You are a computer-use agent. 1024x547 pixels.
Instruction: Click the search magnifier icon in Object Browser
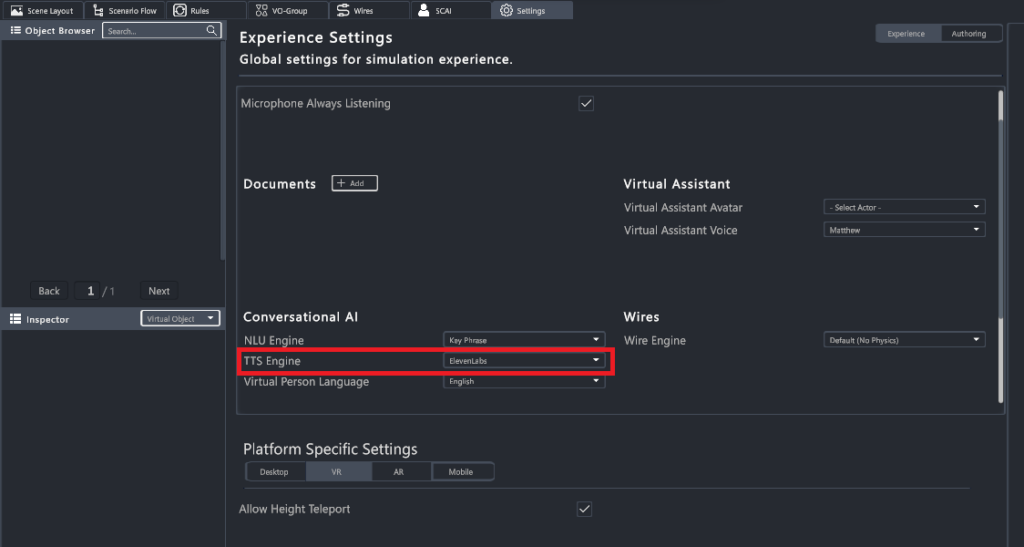(212, 31)
